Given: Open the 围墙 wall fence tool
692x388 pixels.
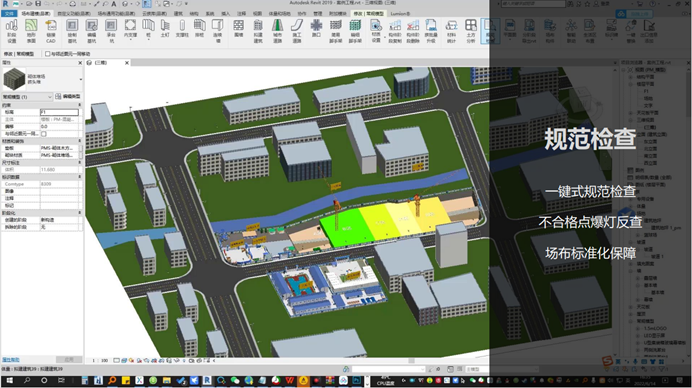Looking at the screenshot, I should tap(239, 29).
